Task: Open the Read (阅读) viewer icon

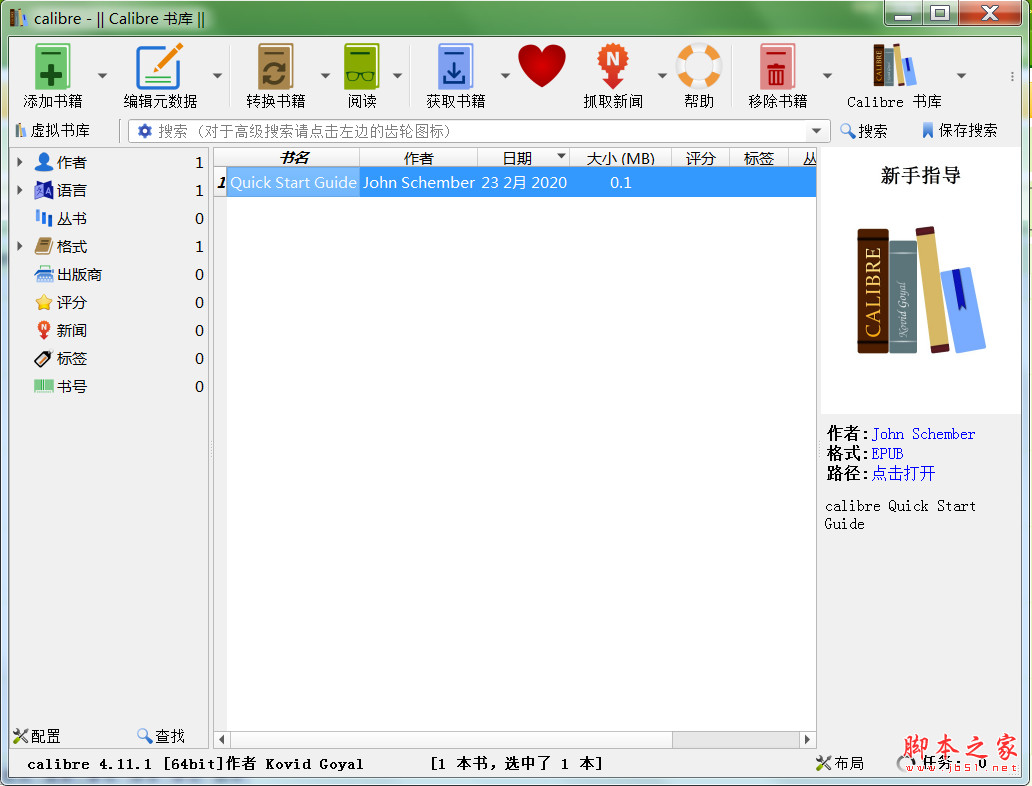Action: 361,66
